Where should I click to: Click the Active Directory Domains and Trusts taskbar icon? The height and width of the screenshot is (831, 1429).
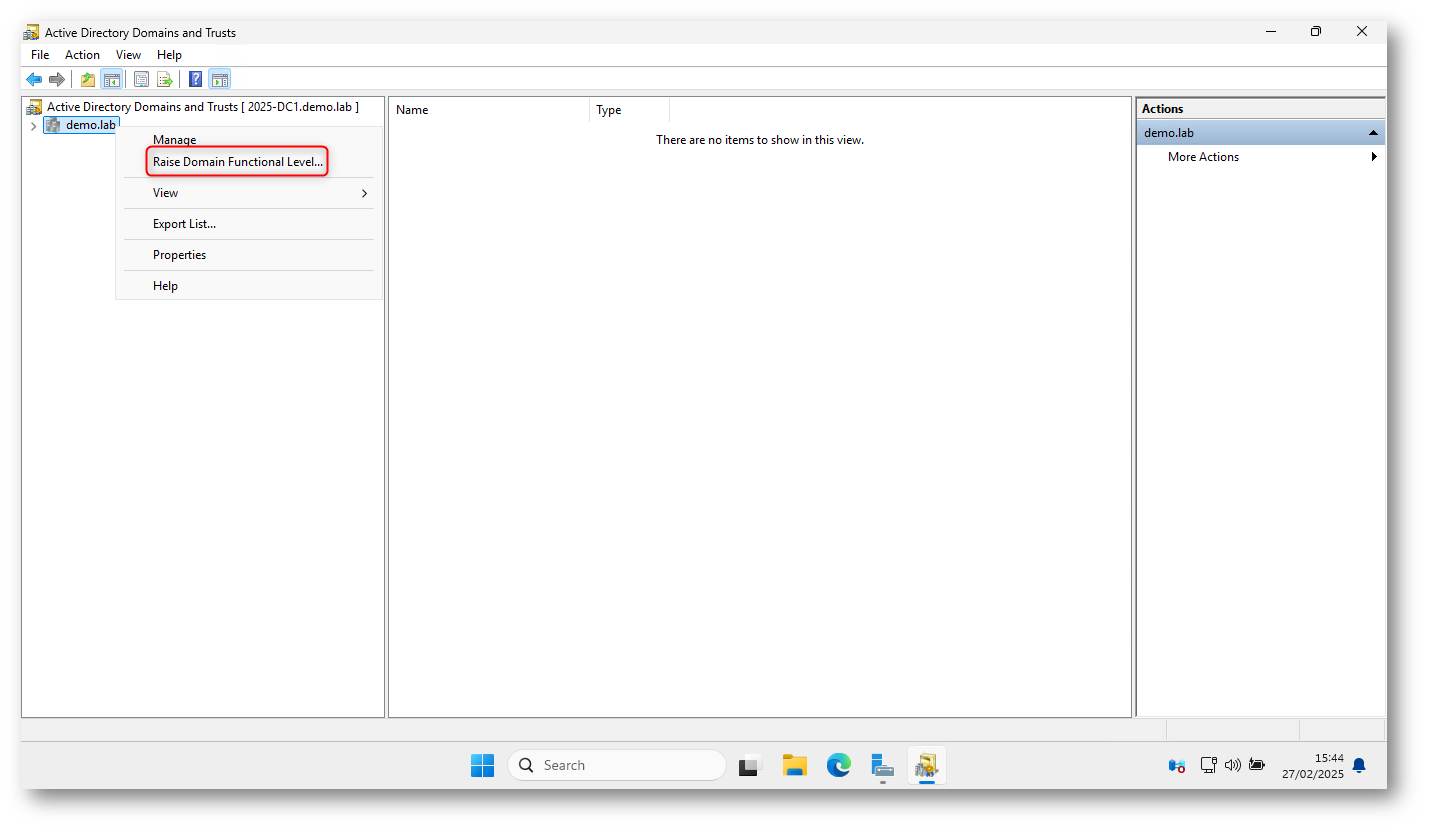(x=926, y=765)
